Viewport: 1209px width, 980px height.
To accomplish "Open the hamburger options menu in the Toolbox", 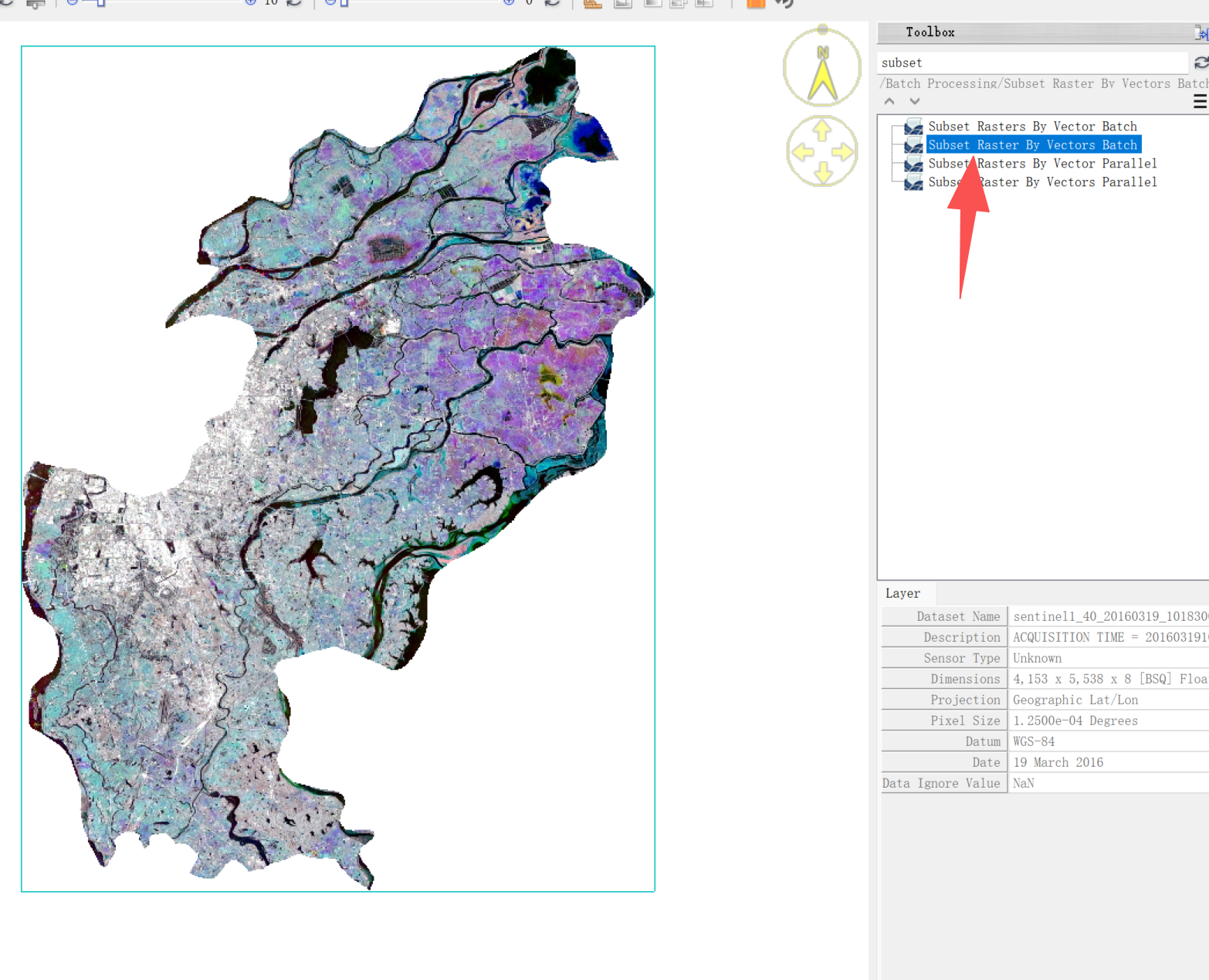I will coord(1200,101).
